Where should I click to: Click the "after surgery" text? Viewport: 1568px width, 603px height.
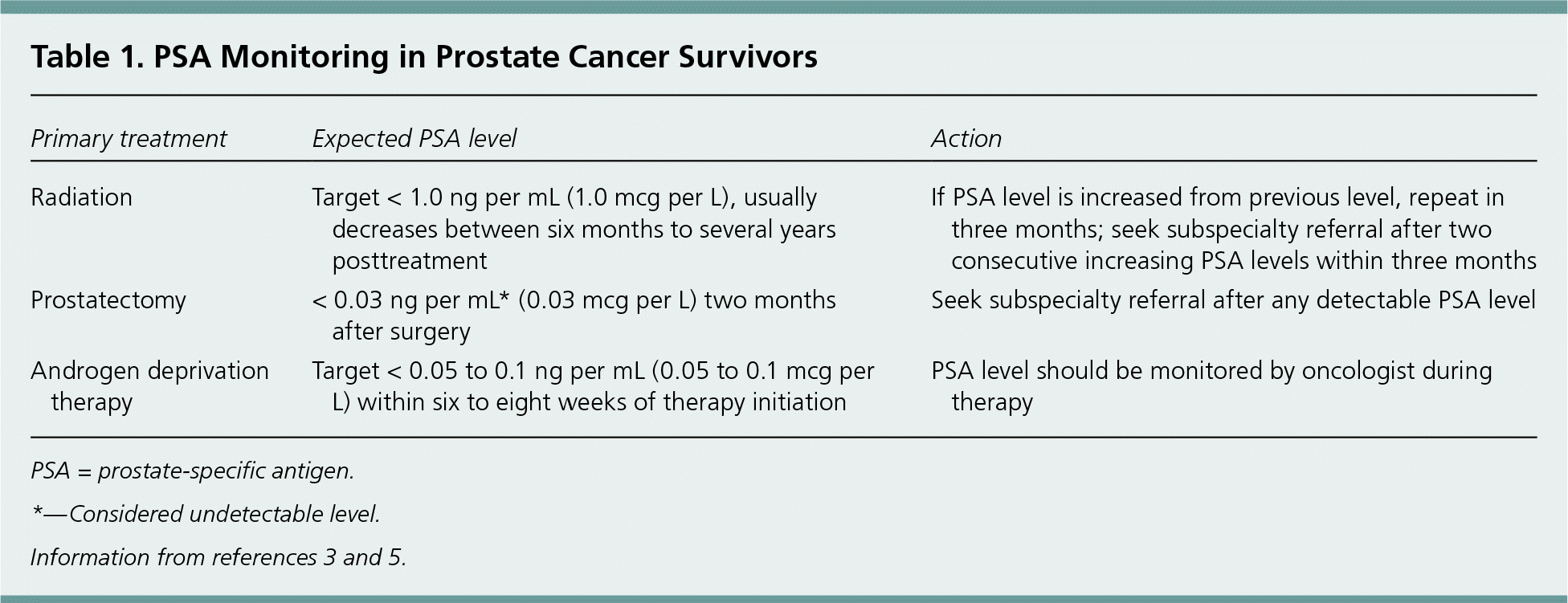coord(401,332)
